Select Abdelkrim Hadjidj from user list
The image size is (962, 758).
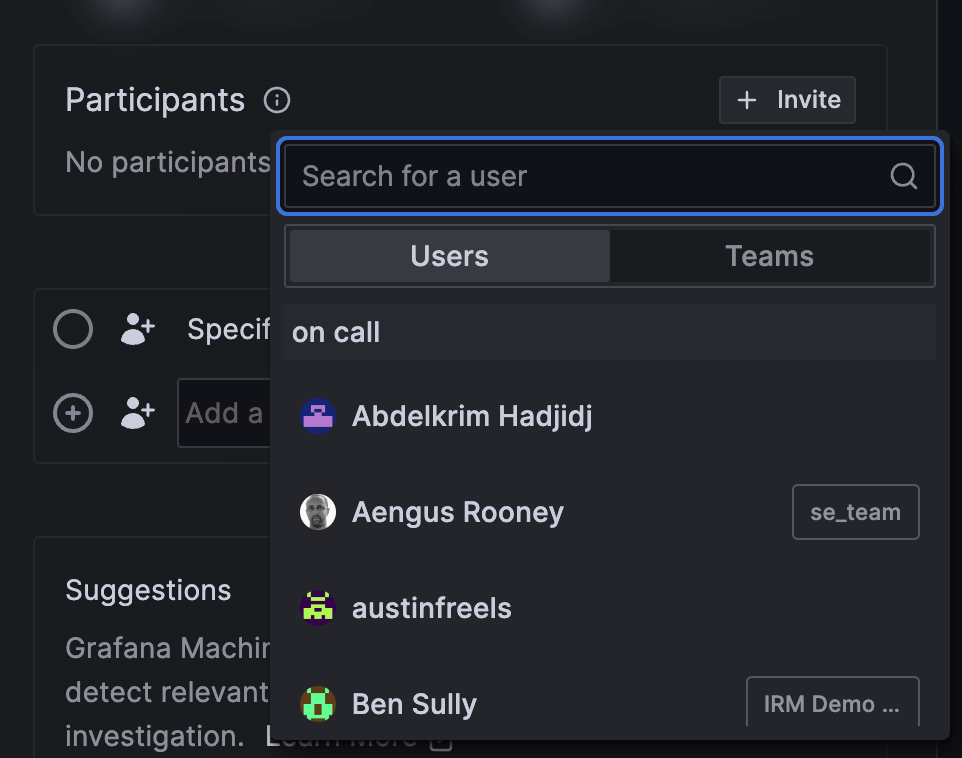[x=472, y=416]
